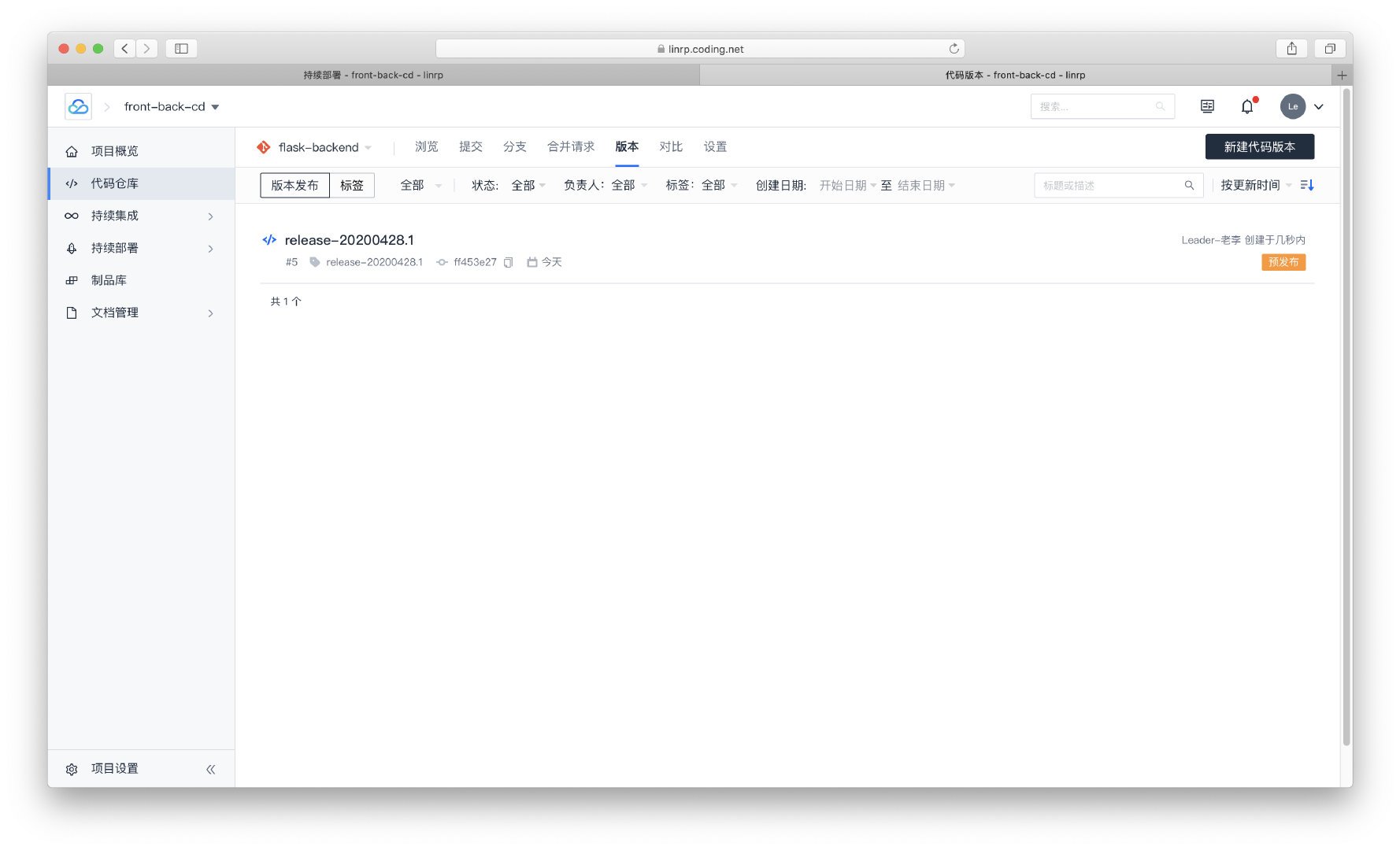Click the artifact repository icon

coord(72,280)
